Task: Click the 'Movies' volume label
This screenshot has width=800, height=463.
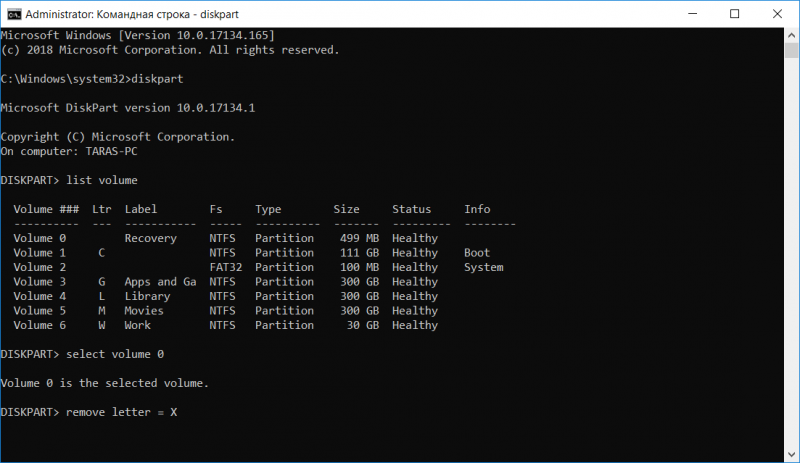Action: [144, 311]
